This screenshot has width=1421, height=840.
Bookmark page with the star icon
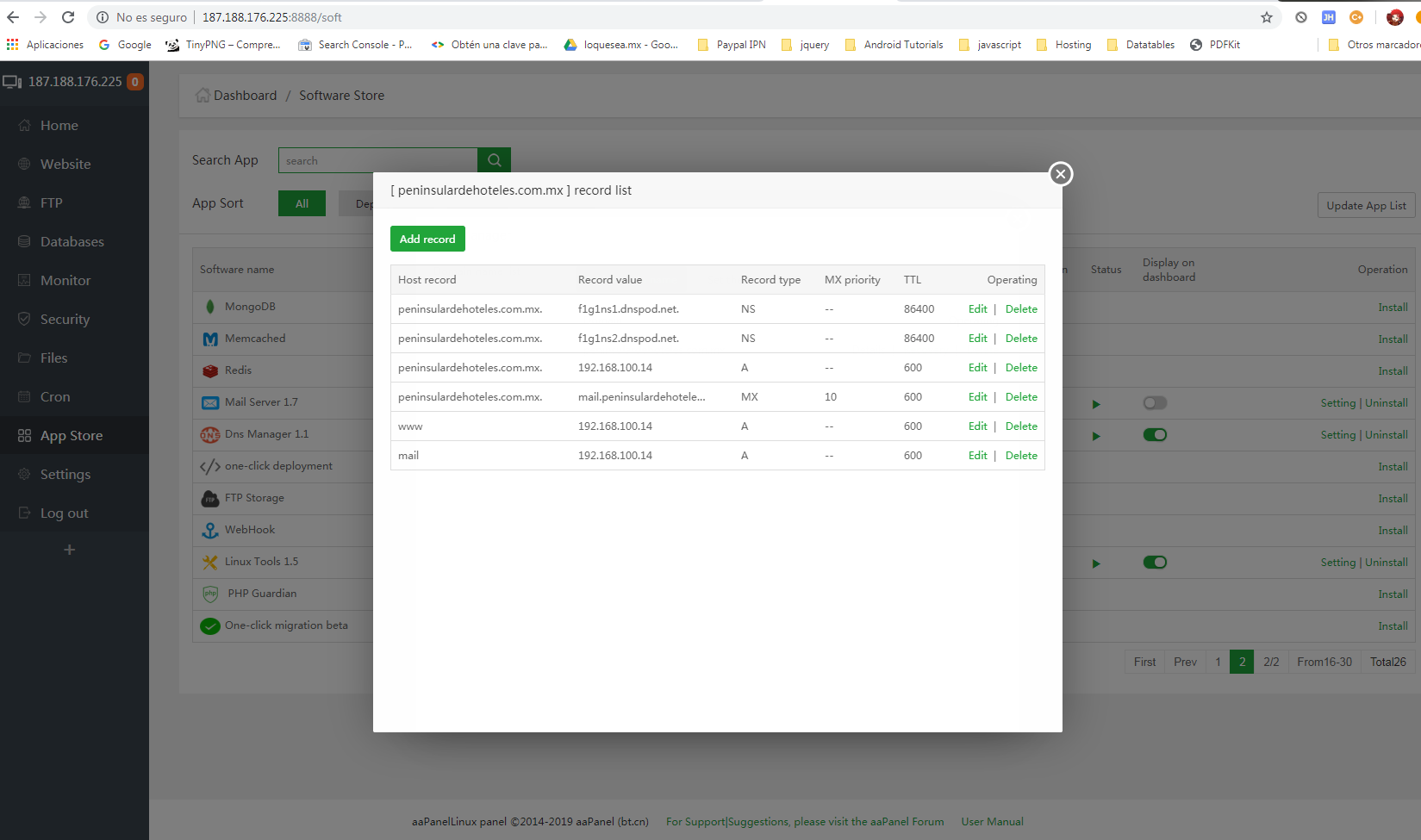[1266, 17]
